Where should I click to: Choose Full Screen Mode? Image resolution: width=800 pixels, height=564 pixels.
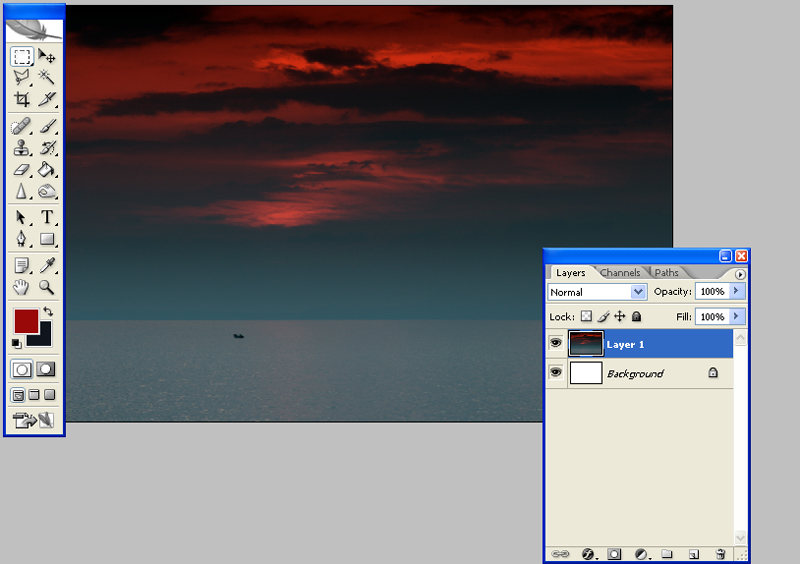[x=50, y=395]
